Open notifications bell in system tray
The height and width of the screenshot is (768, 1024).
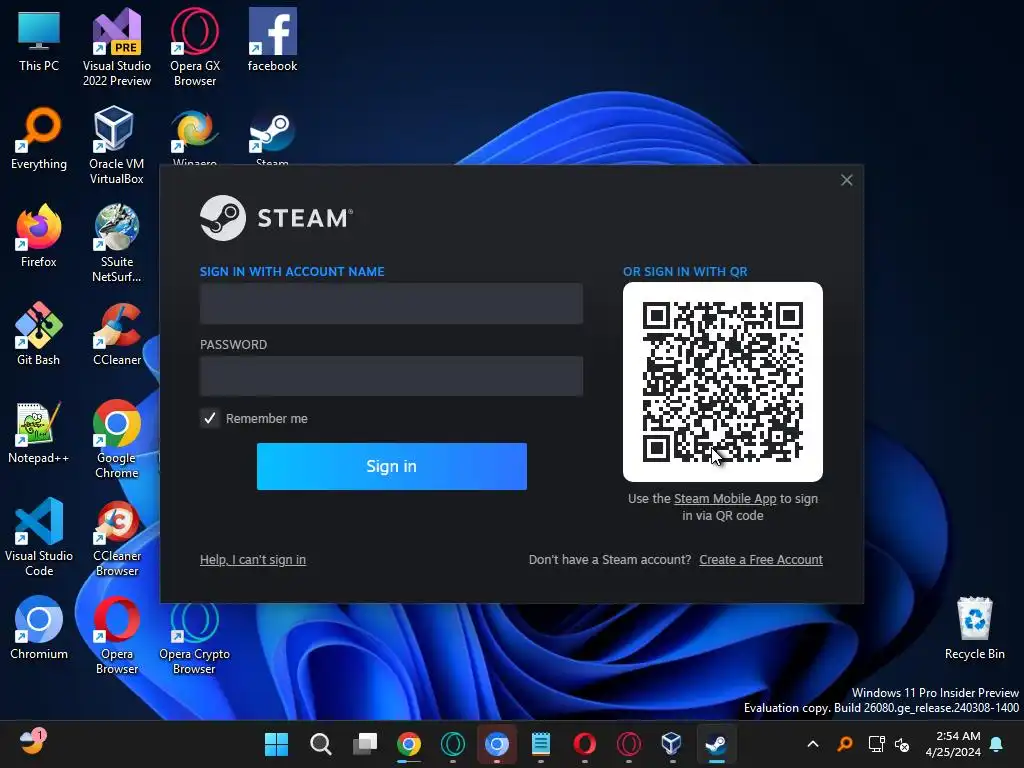(x=997, y=744)
